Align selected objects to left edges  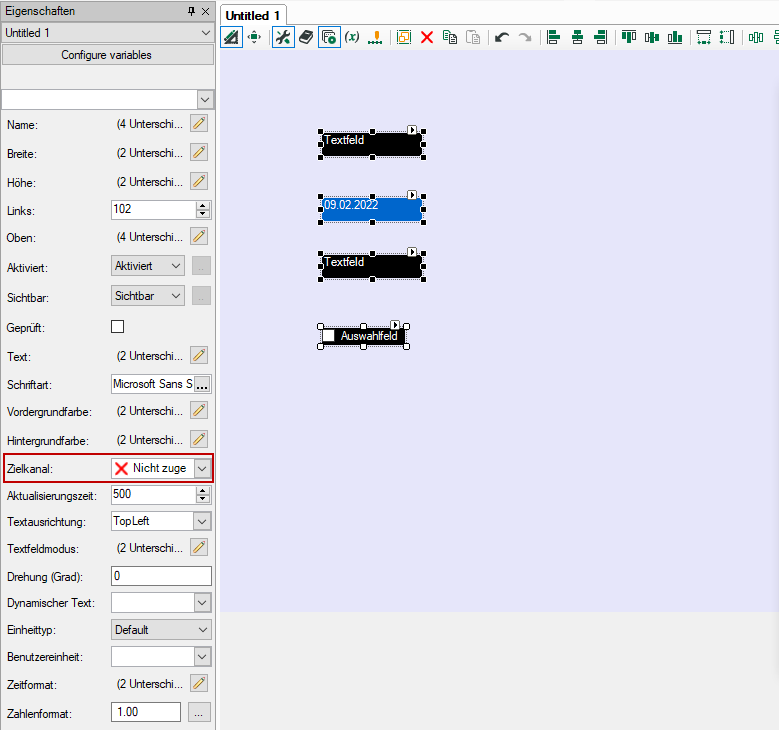(x=553, y=37)
